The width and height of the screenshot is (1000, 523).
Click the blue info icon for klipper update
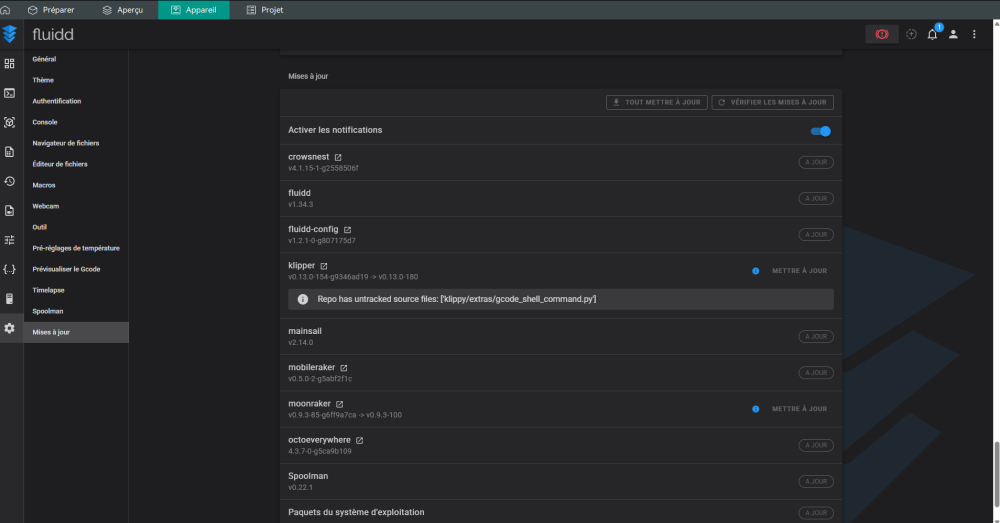[756, 271]
